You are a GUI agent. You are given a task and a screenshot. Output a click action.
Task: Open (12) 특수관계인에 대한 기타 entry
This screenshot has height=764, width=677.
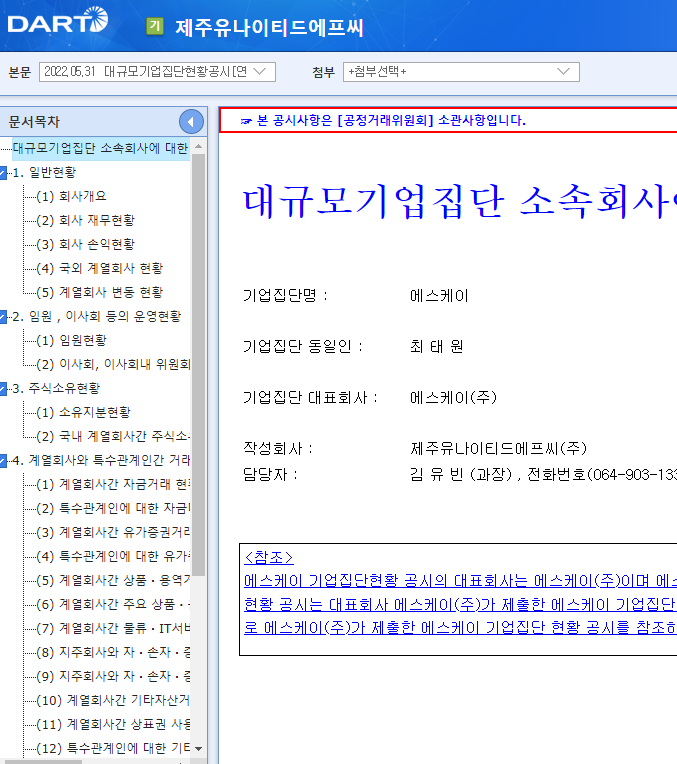click(x=113, y=748)
